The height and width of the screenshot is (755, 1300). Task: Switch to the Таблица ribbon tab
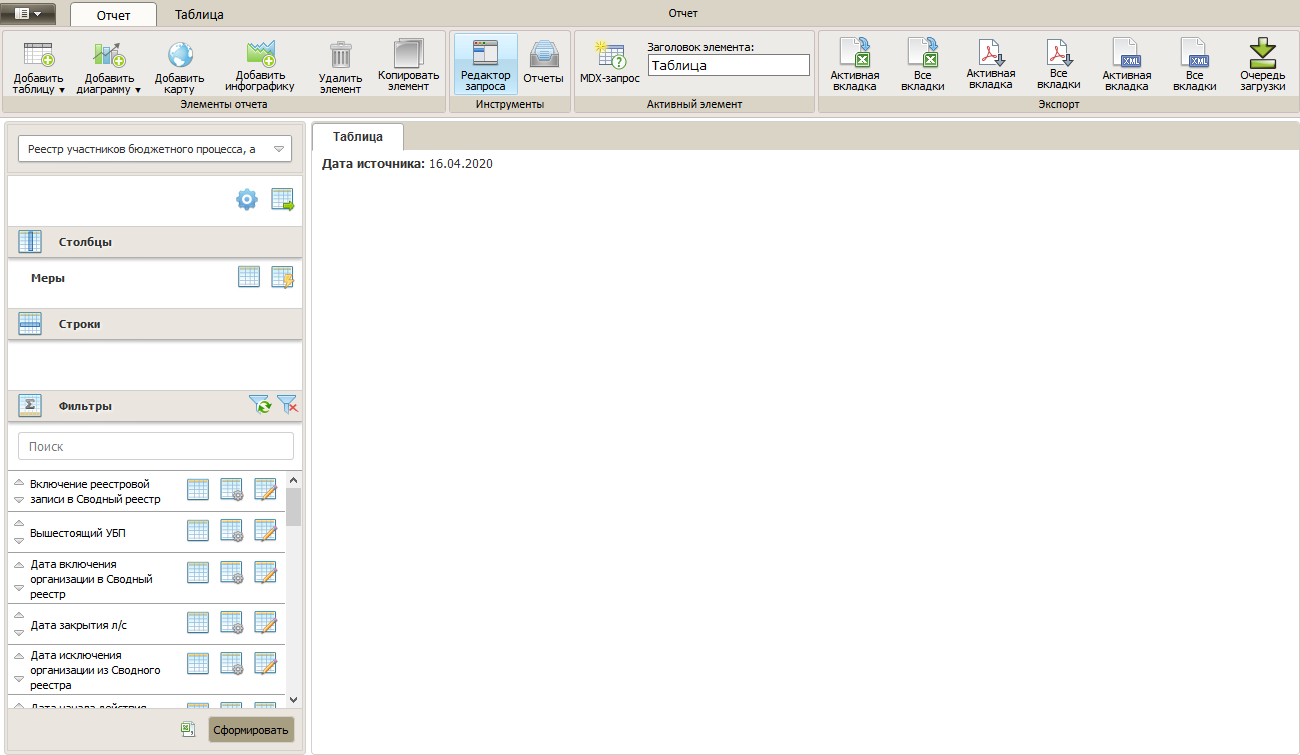point(199,15)
